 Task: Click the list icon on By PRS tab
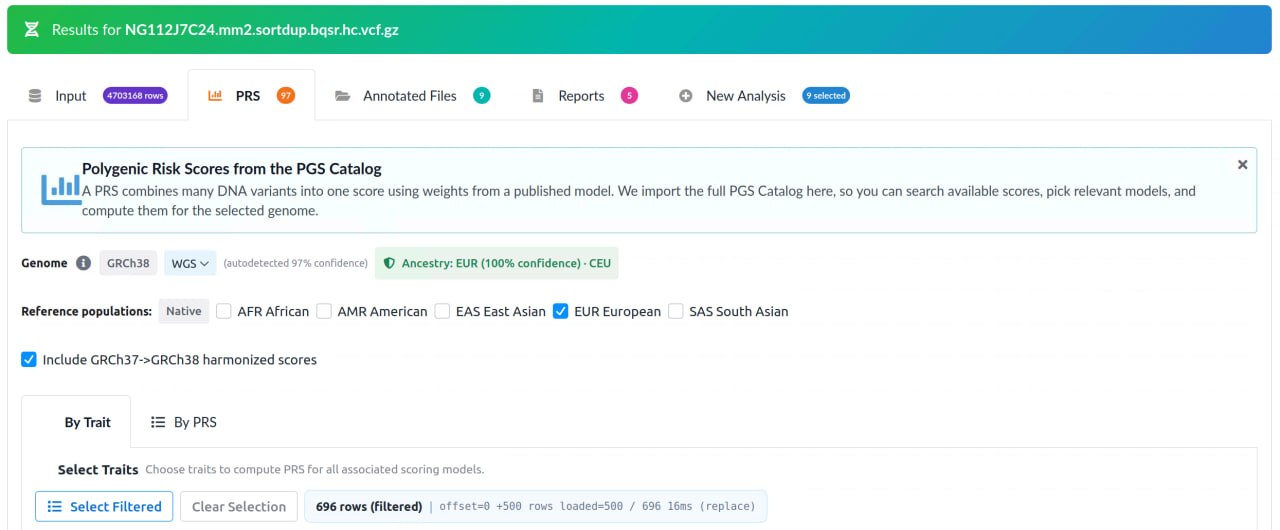click(x=158, y=422)
